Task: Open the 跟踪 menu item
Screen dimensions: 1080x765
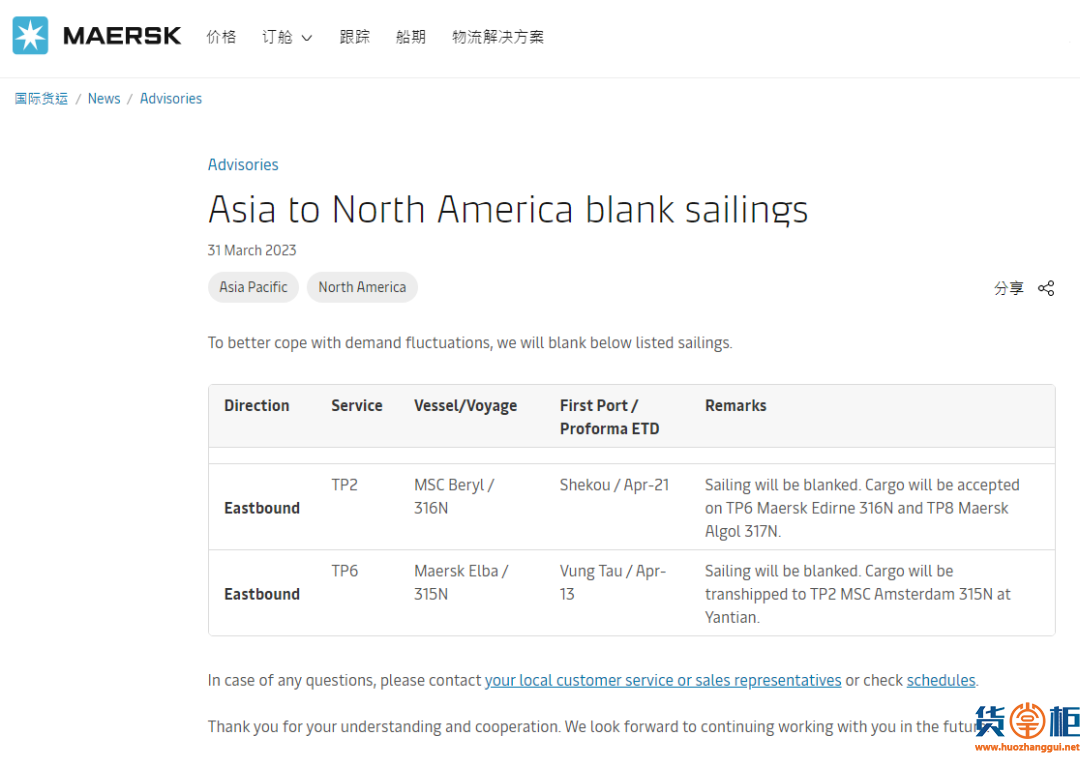Action: pyautogui.click(x=354, y=37)
